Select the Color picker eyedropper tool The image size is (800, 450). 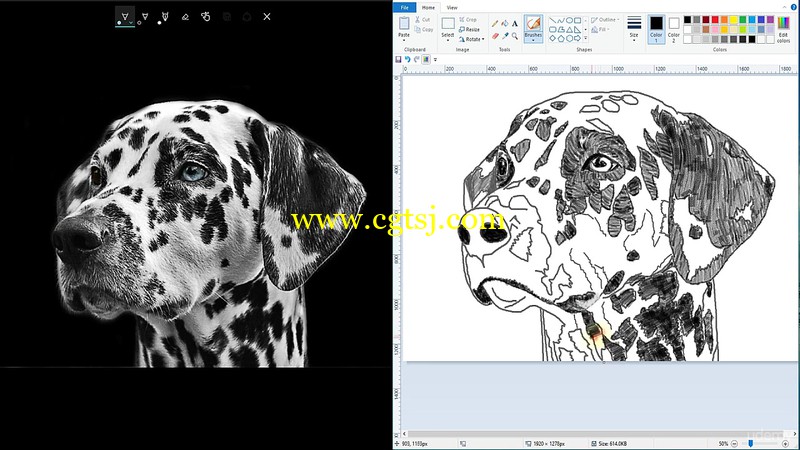pos(505,36)
